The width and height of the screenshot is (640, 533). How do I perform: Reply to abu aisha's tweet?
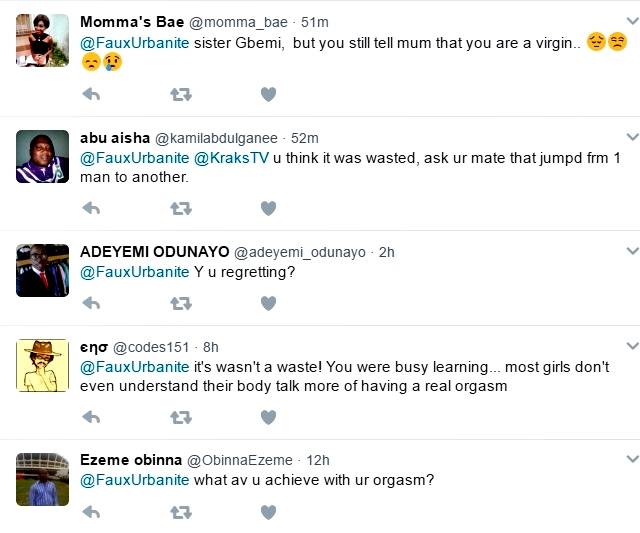point(91,208)
